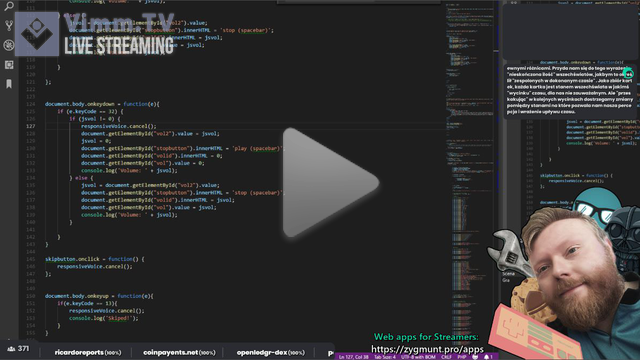Click the smiley feedback icon in status bar
Image resolution: width=640 pixels, height=360 pixels.
pyautogui.click(x=475, y=357)
